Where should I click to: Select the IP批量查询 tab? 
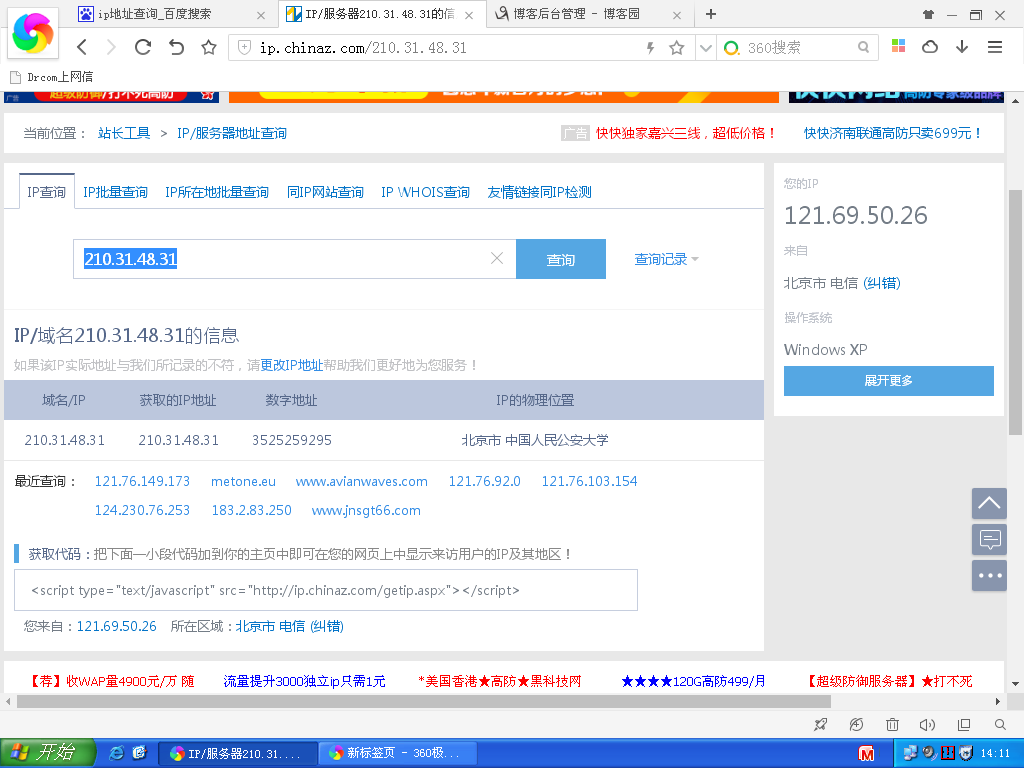115,192
